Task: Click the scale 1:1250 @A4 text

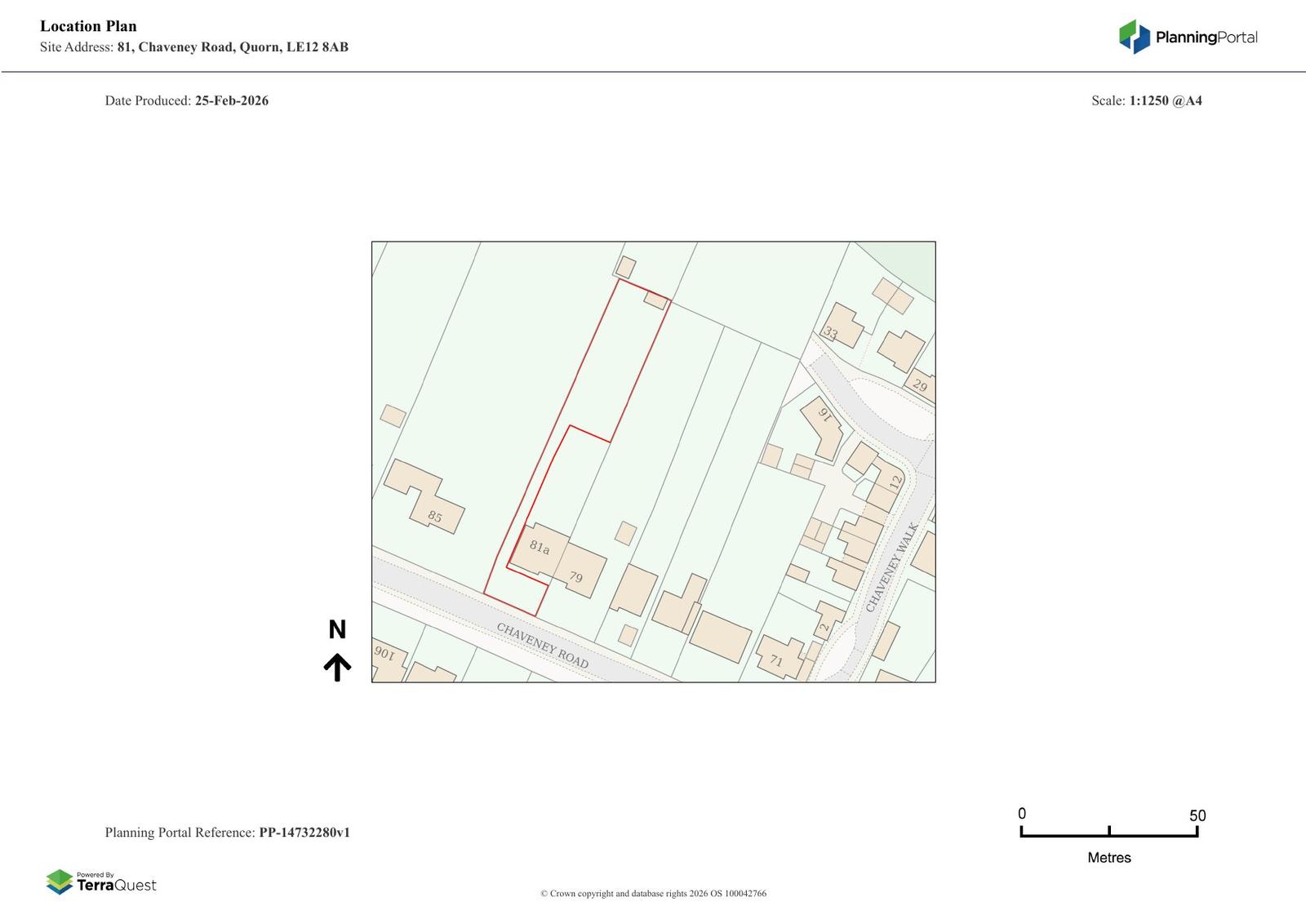Action: click(1165, 100)
